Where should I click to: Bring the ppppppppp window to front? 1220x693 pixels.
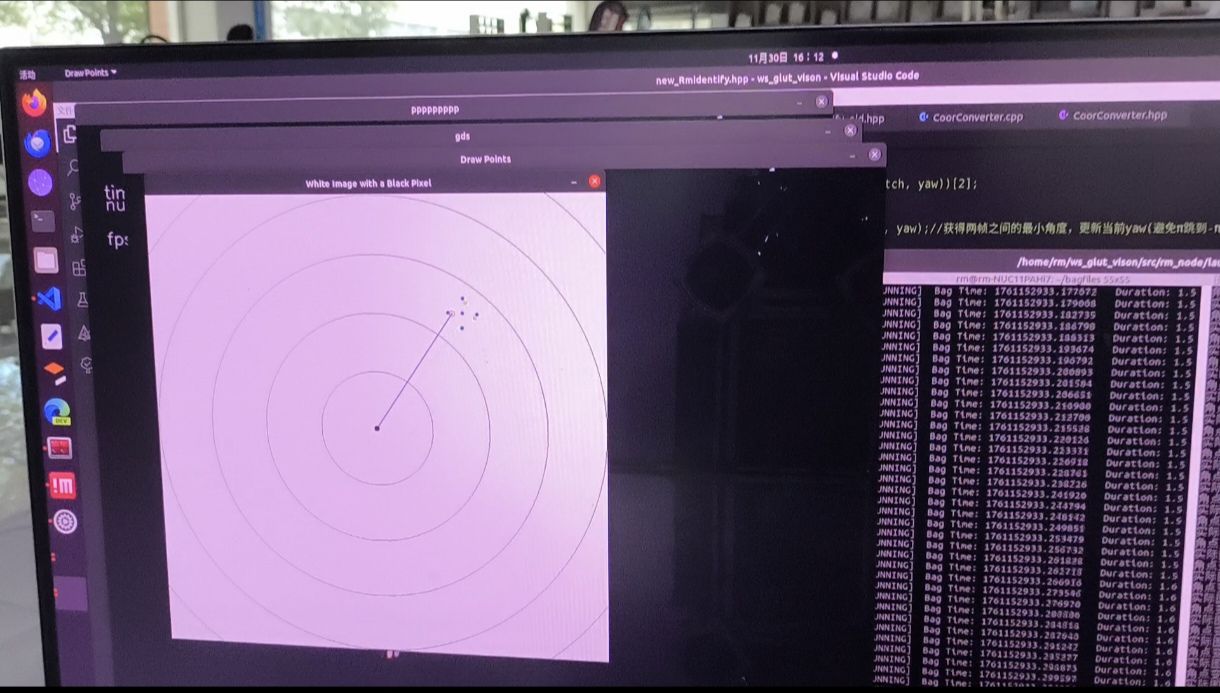click(x=436, y=109)
